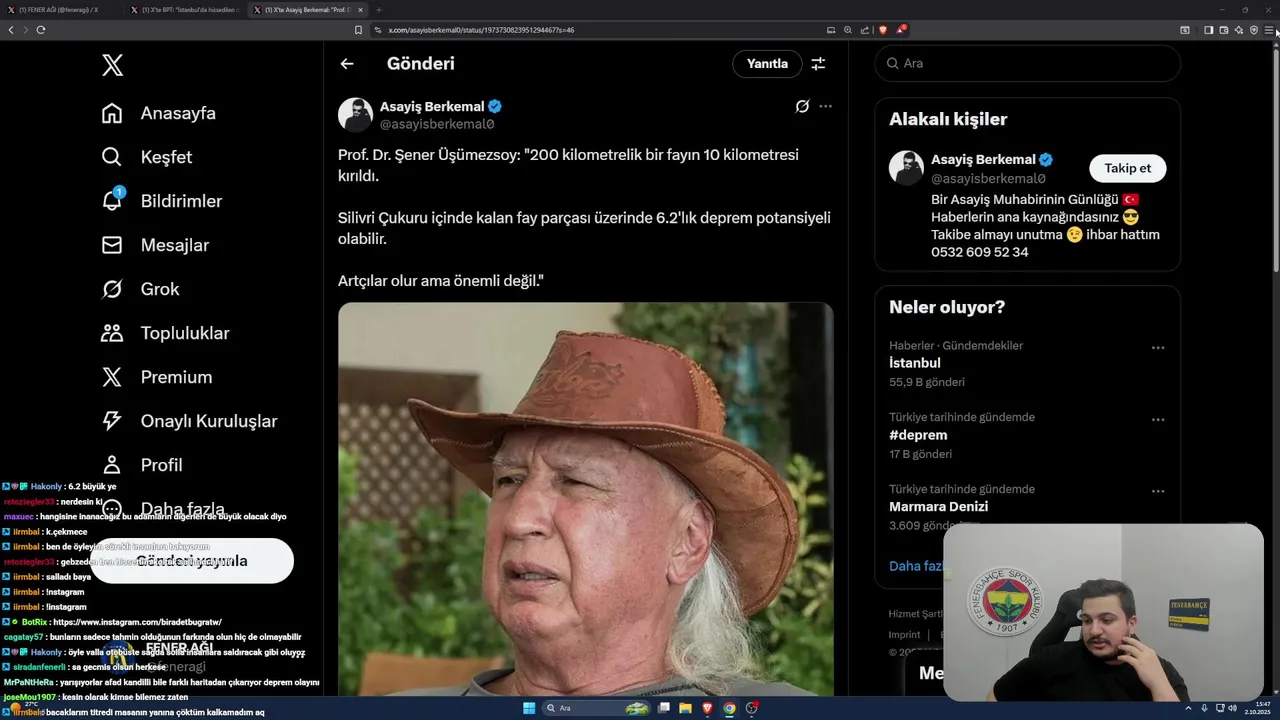Screen dimensions: 1280x720
Task: Click the Ara search field on X
Action: (x=1027, y=63)
